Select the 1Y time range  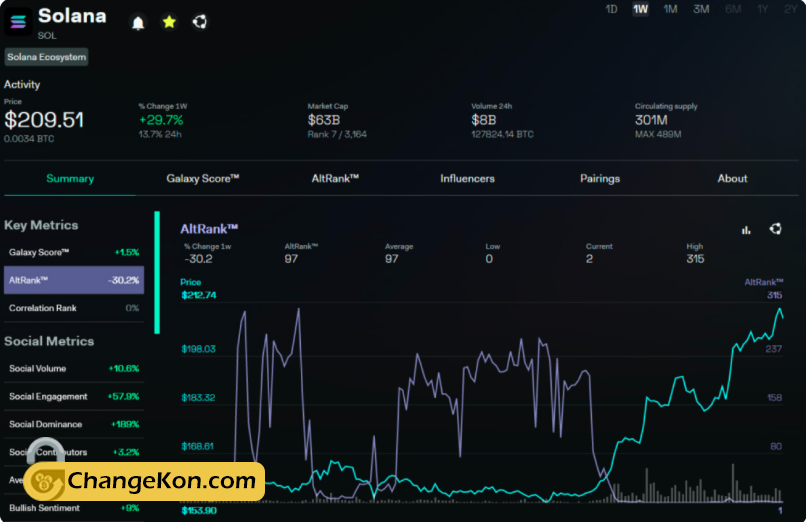[762, 9]
